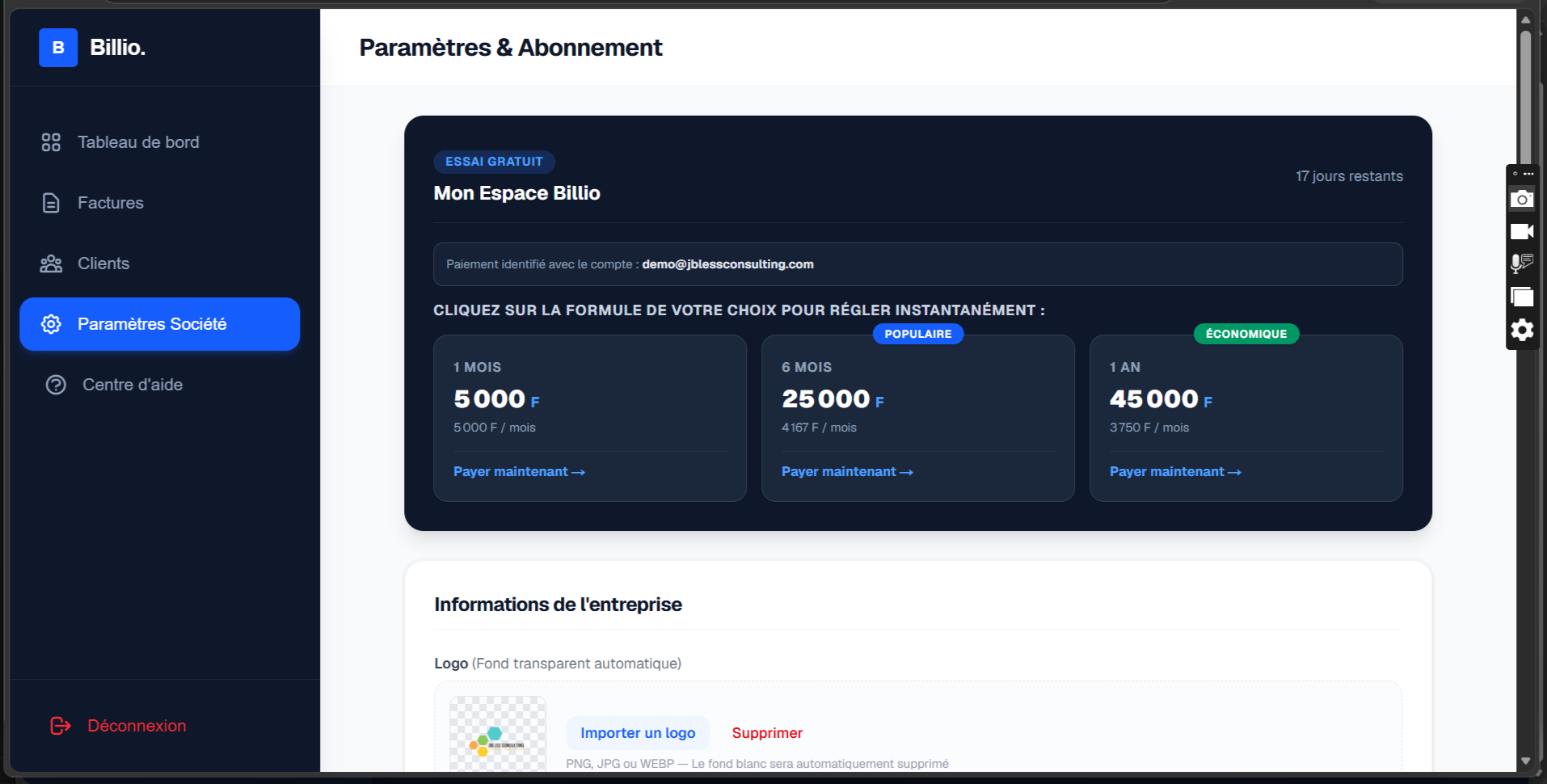Click the PNG, JPG ou WEBP hint text

point(757,764)
